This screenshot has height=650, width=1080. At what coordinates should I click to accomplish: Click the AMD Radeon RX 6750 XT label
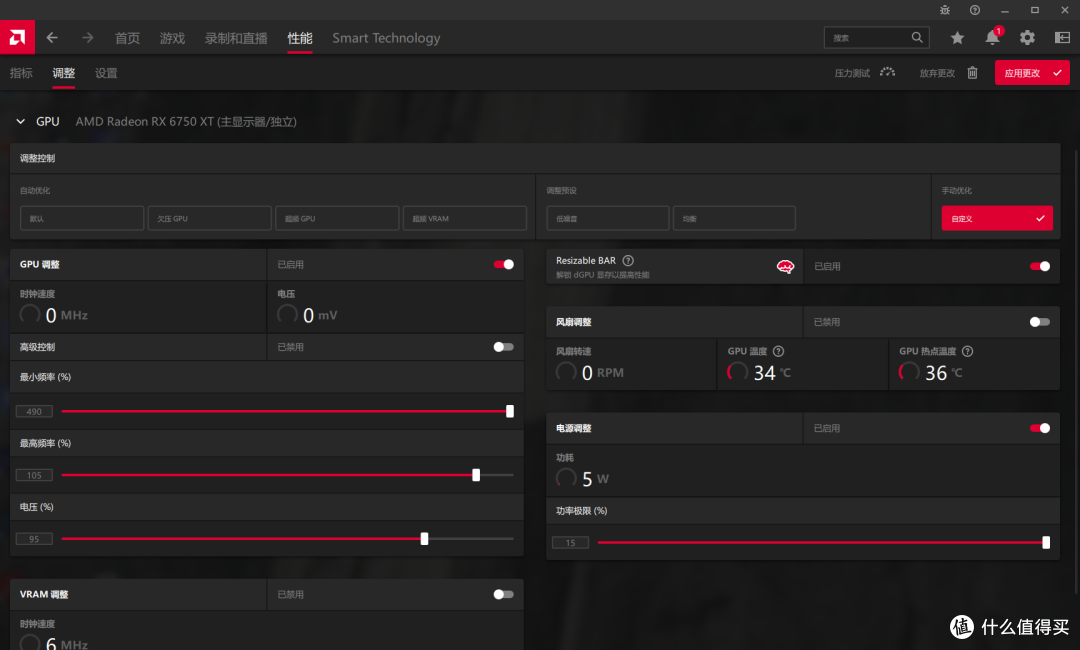[186, 121]
